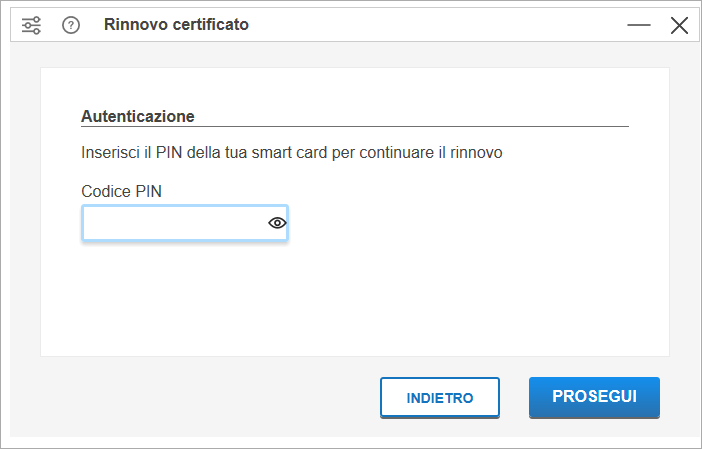
Task: Minimize the Rinnovo certificato window
Action: coord(638,25)
